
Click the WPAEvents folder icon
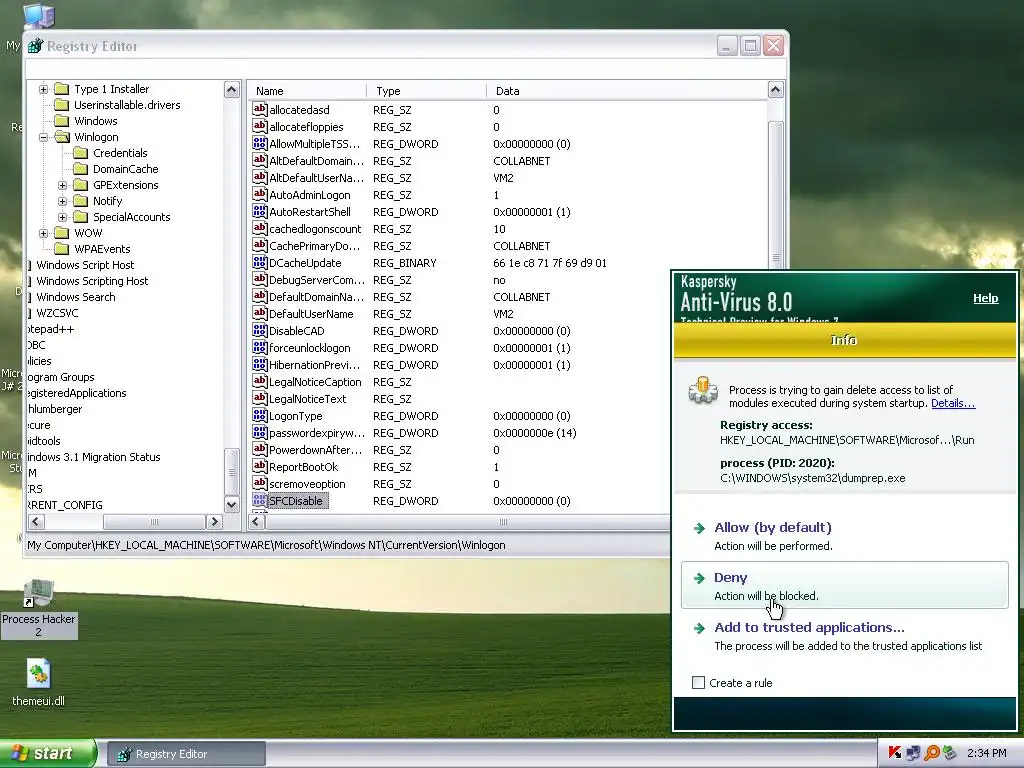pos(61,249)
